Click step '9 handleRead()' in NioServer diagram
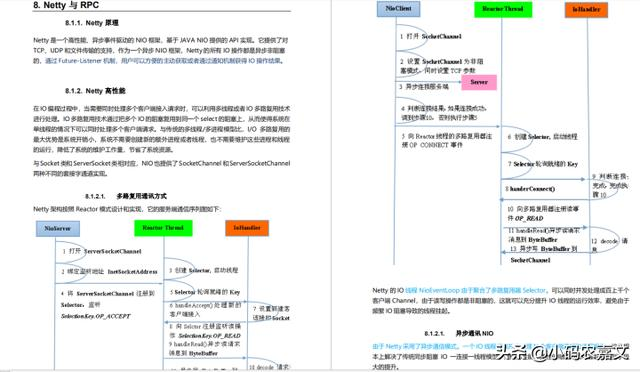This screenshot has height=372, width=640. click(204, 349)
